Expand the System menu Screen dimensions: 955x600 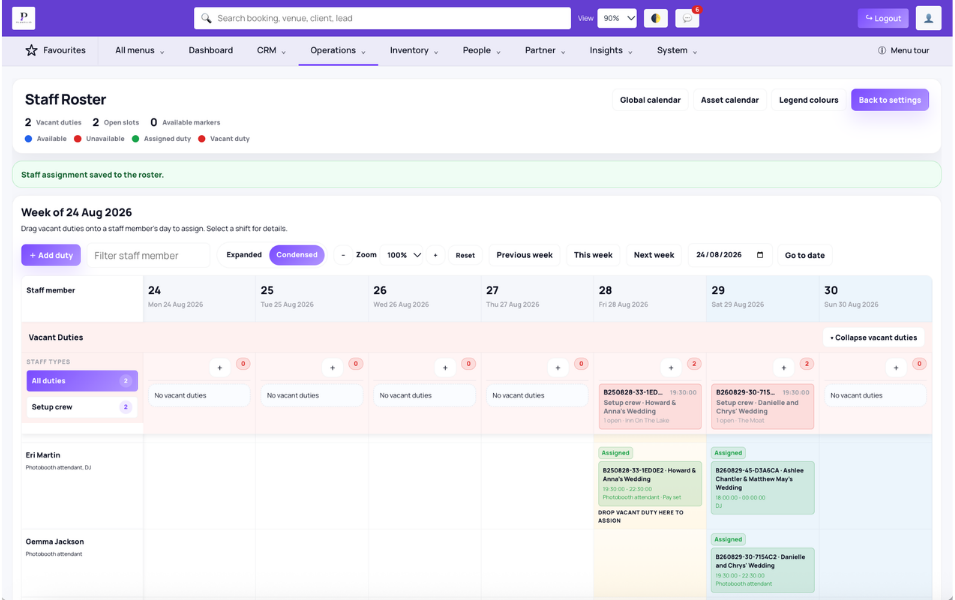point(677,51)
